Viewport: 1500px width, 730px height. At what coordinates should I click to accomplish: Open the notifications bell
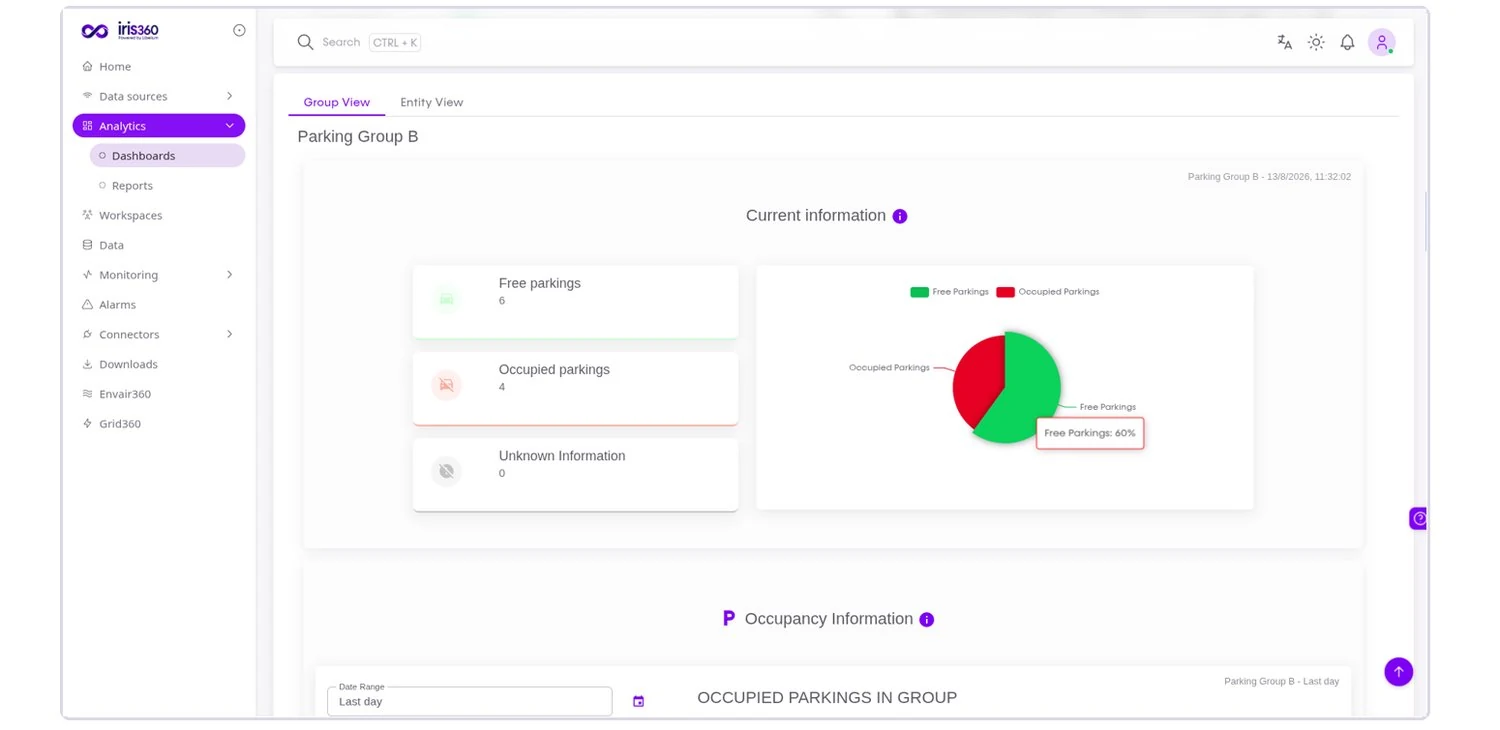[1347, 42]
